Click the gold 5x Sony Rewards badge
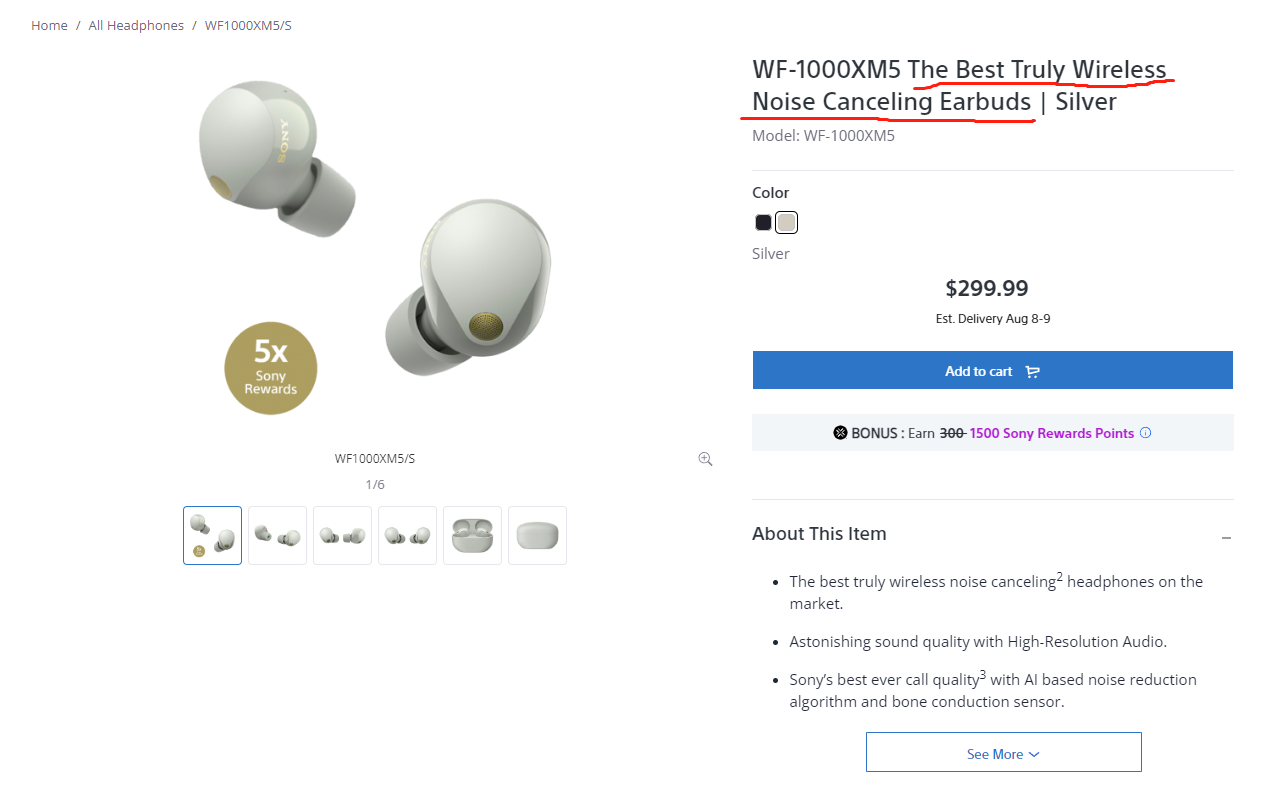The width and height of the screenshot is (1285, 805). (x=270, y=367)
